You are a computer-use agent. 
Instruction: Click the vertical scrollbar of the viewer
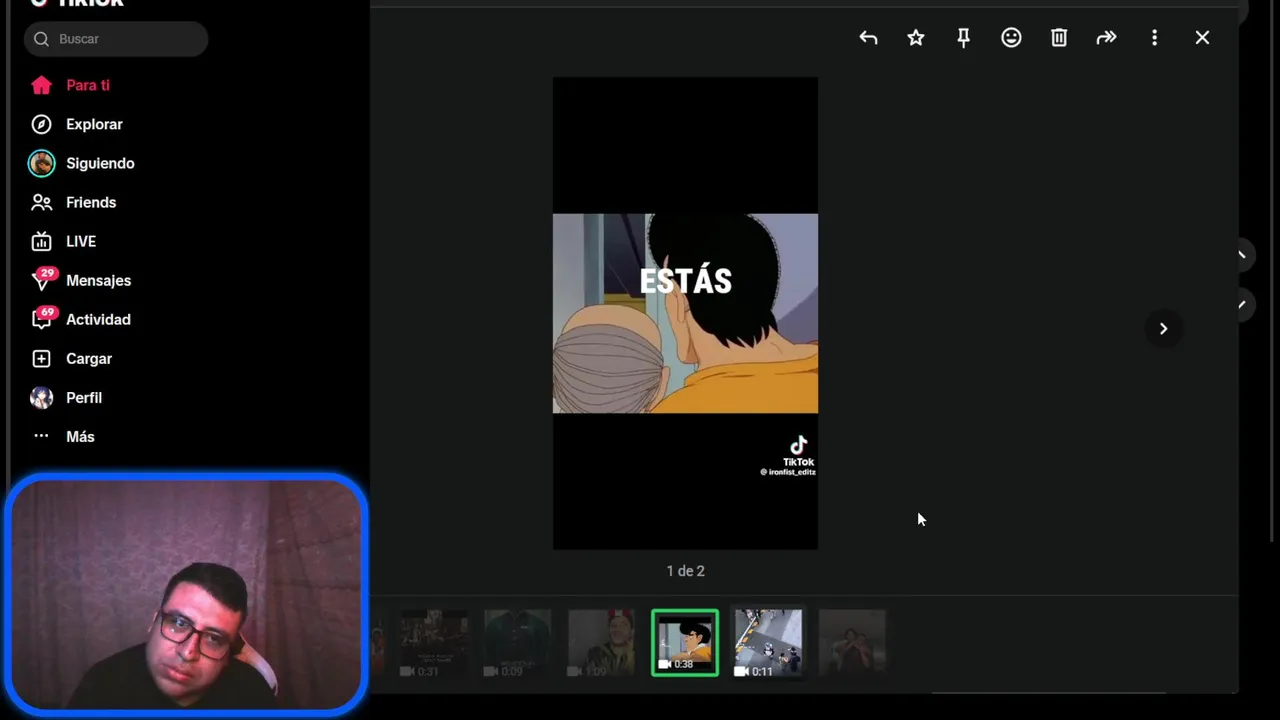pyautogui.click(x=1272, y=270)
